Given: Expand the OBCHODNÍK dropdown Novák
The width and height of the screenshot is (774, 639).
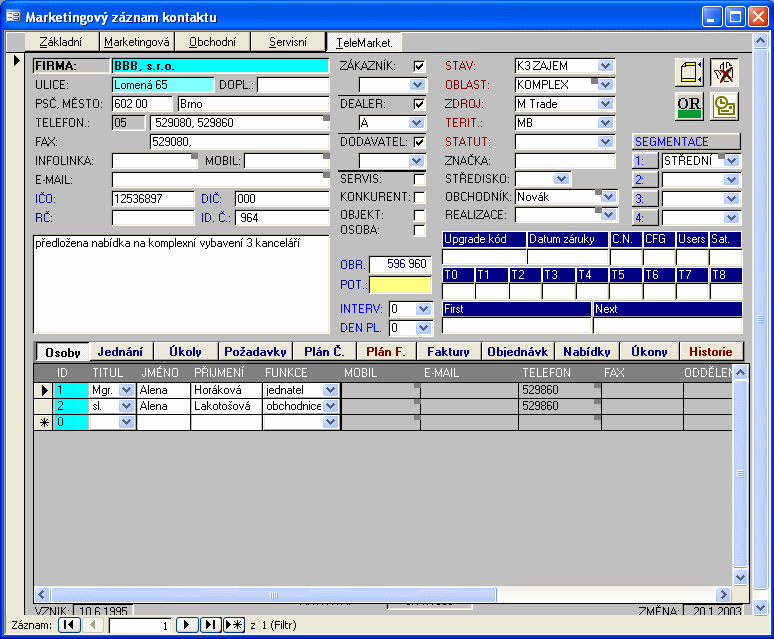Looking at the screenshot, I should pyautogui.click(x=608, y=197).
